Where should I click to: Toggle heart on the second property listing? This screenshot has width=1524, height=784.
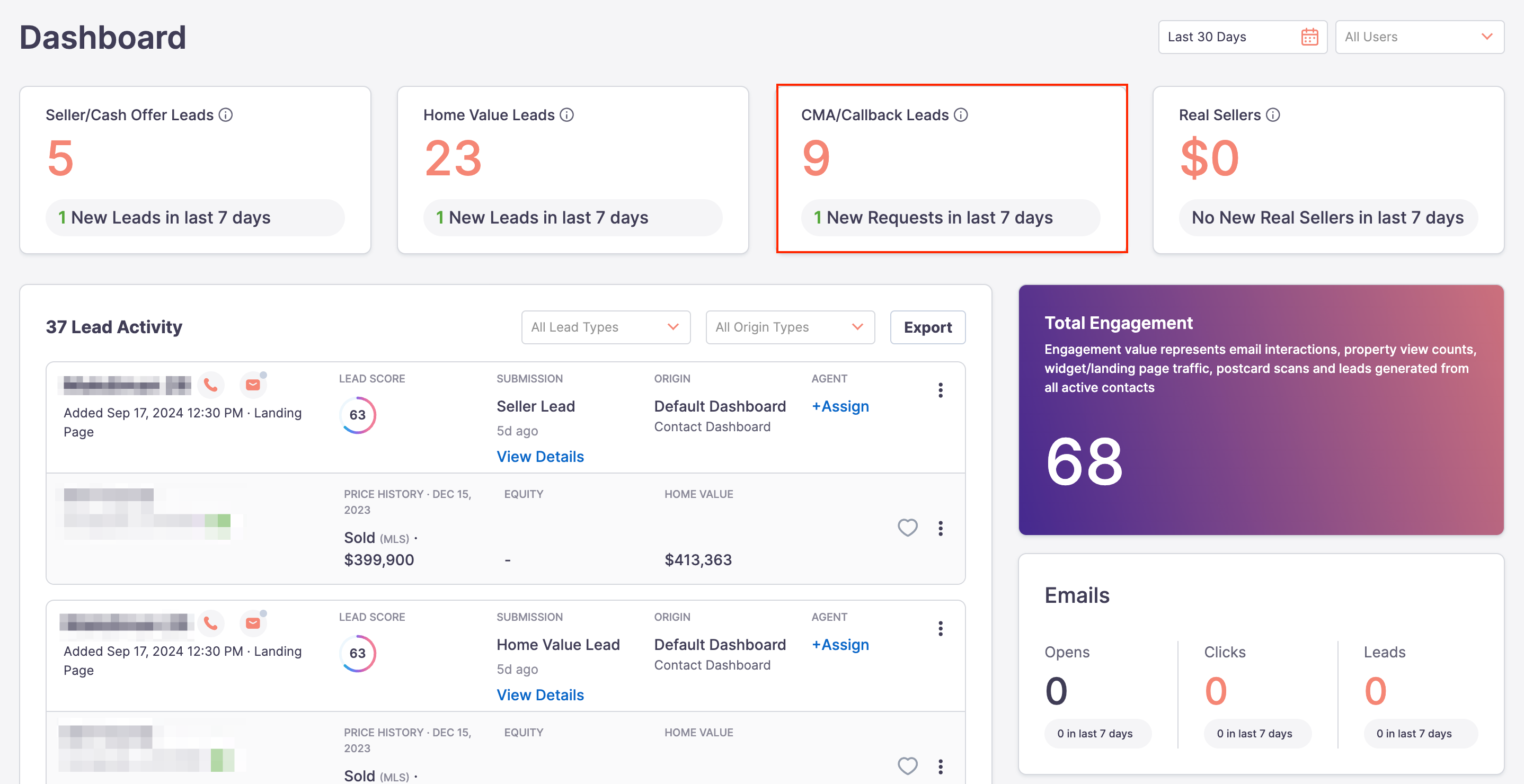908,765
